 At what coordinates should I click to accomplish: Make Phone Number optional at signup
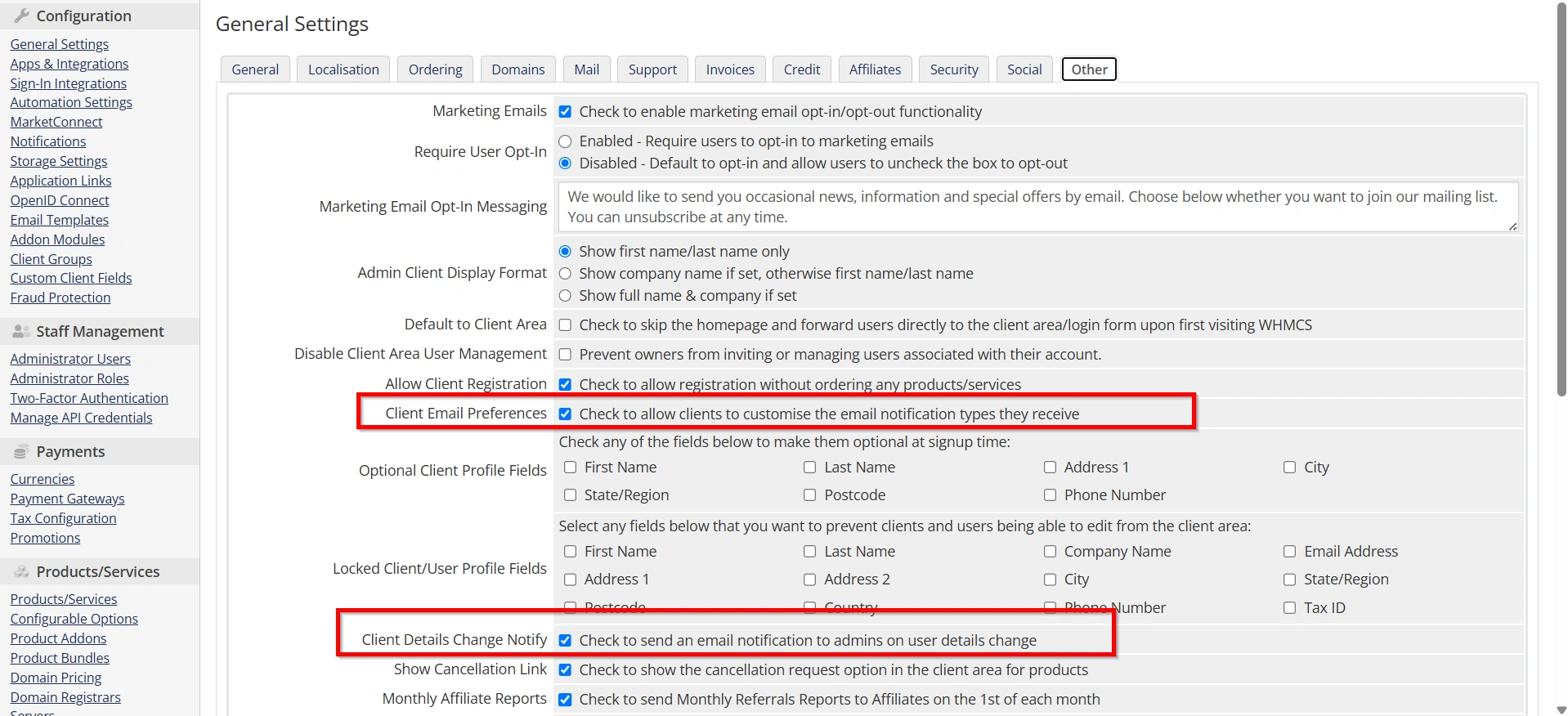tap(1051, 495)
